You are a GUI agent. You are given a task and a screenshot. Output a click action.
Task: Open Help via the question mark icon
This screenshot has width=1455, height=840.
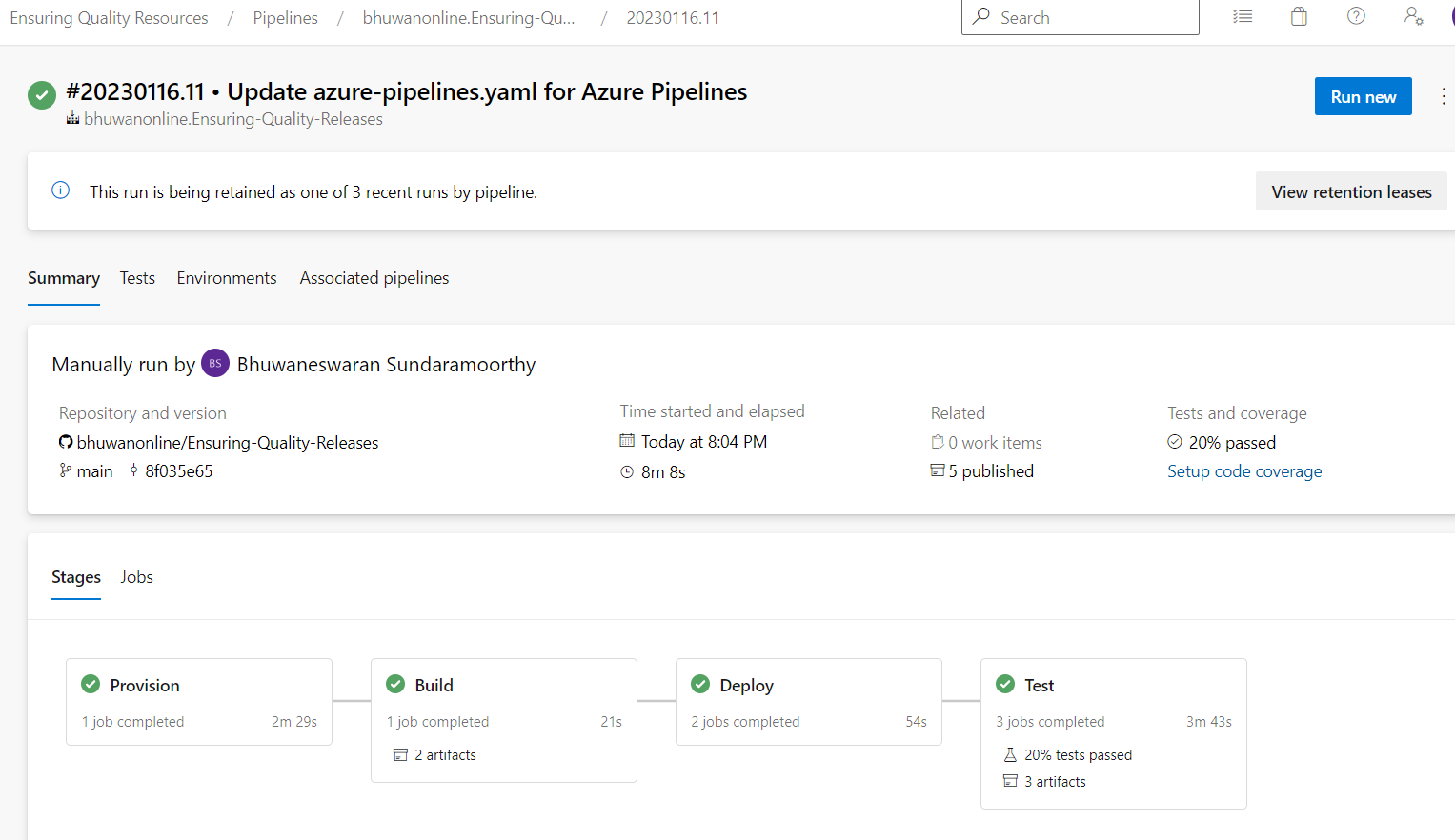click(x=1355, y=16)
